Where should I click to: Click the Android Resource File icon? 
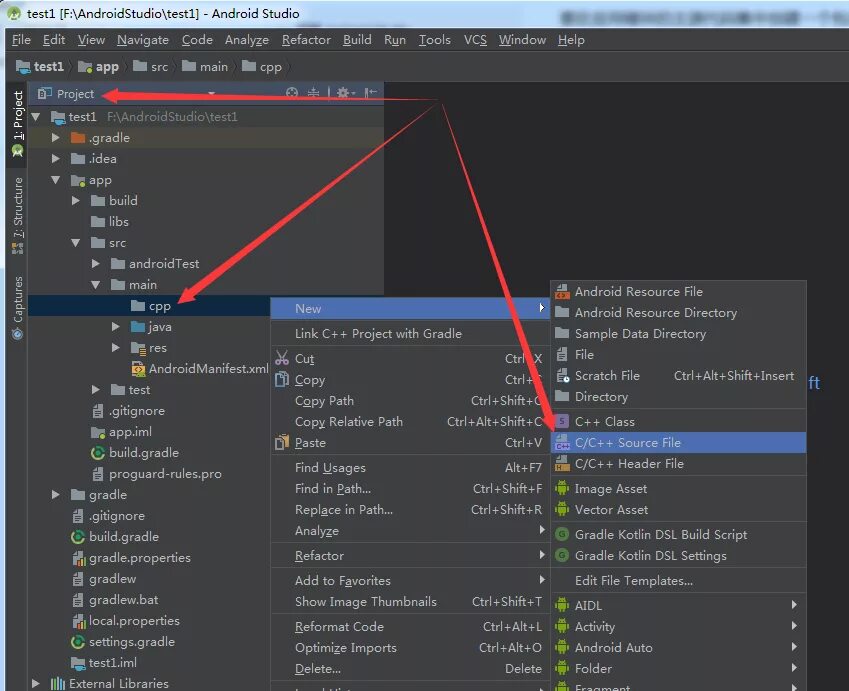pos(563,292)
